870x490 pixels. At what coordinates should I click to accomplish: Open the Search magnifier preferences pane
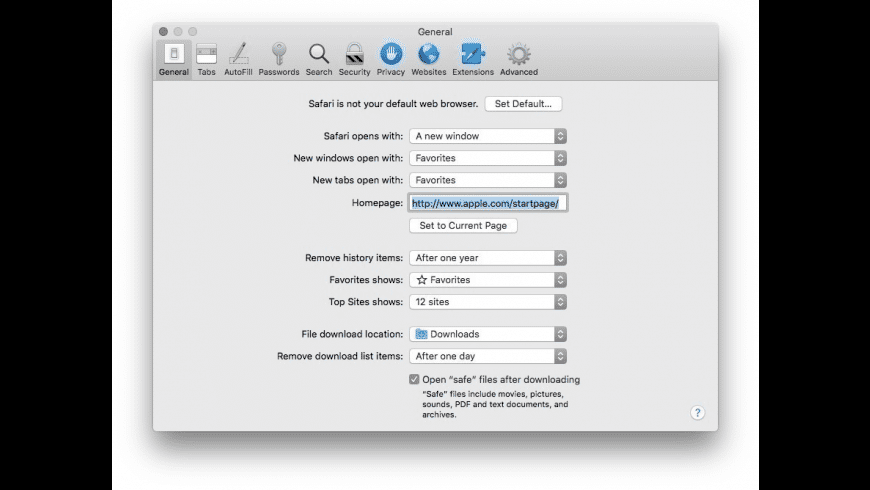(x=318, y=59)
